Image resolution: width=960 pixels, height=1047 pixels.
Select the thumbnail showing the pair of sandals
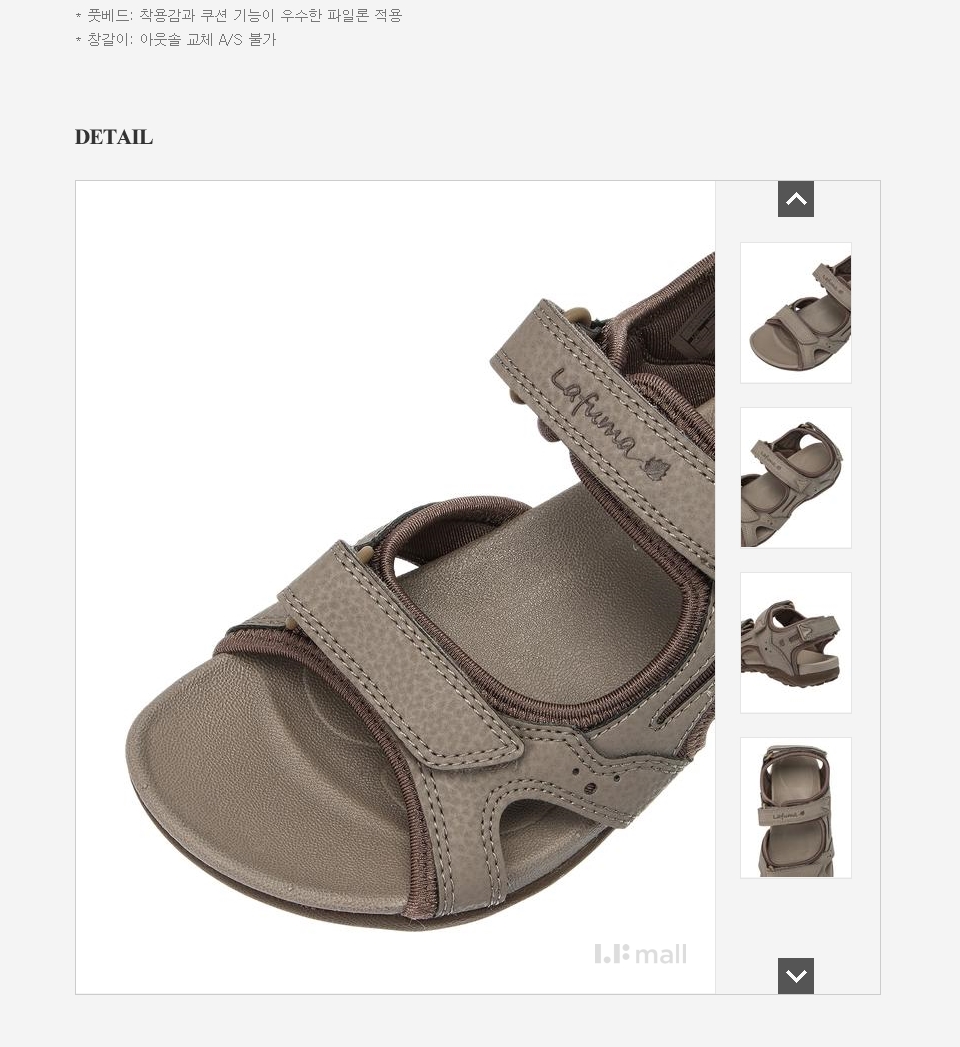coord(796,477)
